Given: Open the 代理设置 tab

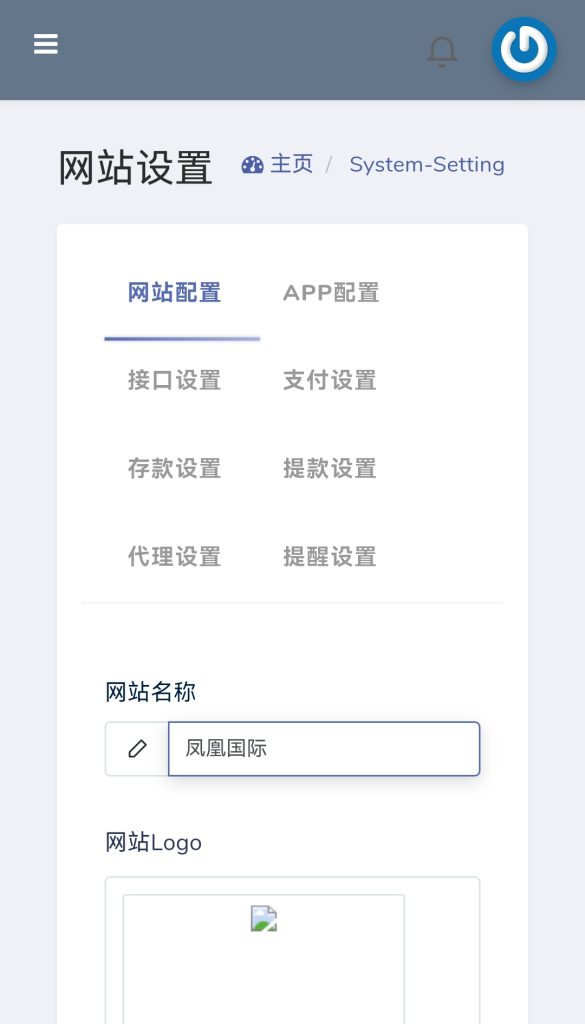Looking at the screenshot, I should coord(175,556).
